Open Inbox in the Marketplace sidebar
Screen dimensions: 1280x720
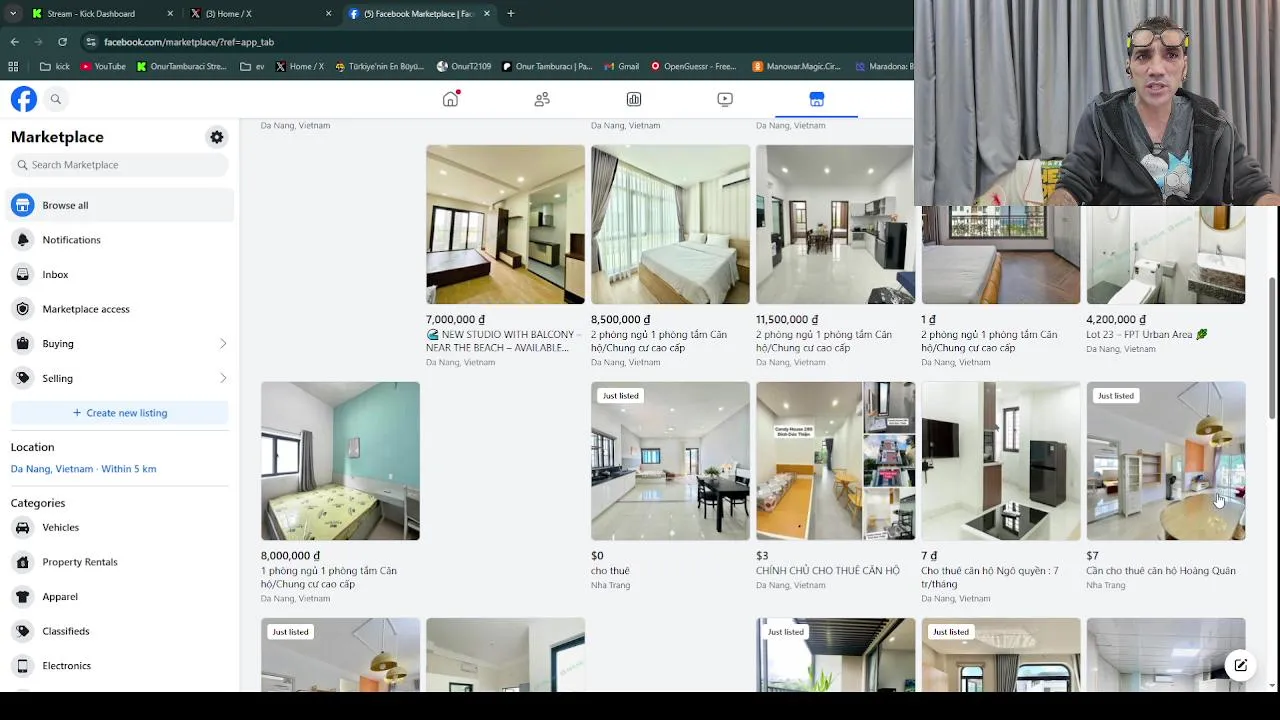pyautogui.click(x=120, y=274)
